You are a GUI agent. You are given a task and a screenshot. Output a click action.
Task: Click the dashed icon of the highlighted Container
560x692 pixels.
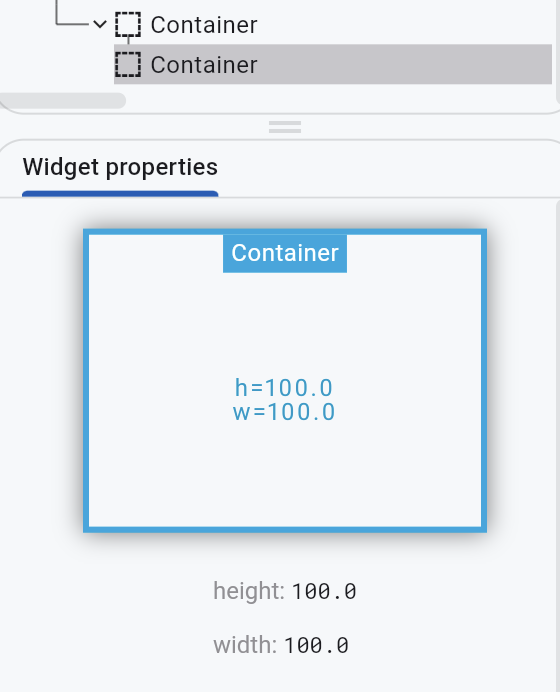[x=128, y=64]
